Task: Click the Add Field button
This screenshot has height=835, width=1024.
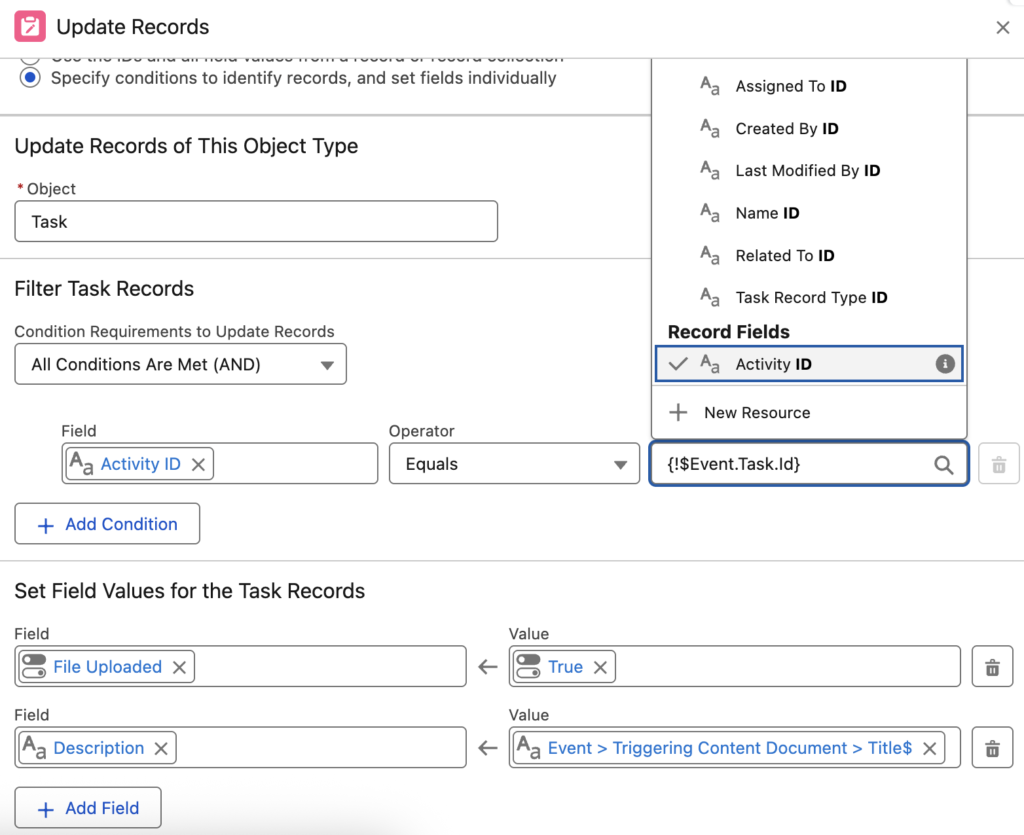Action: tap(88, 808)
